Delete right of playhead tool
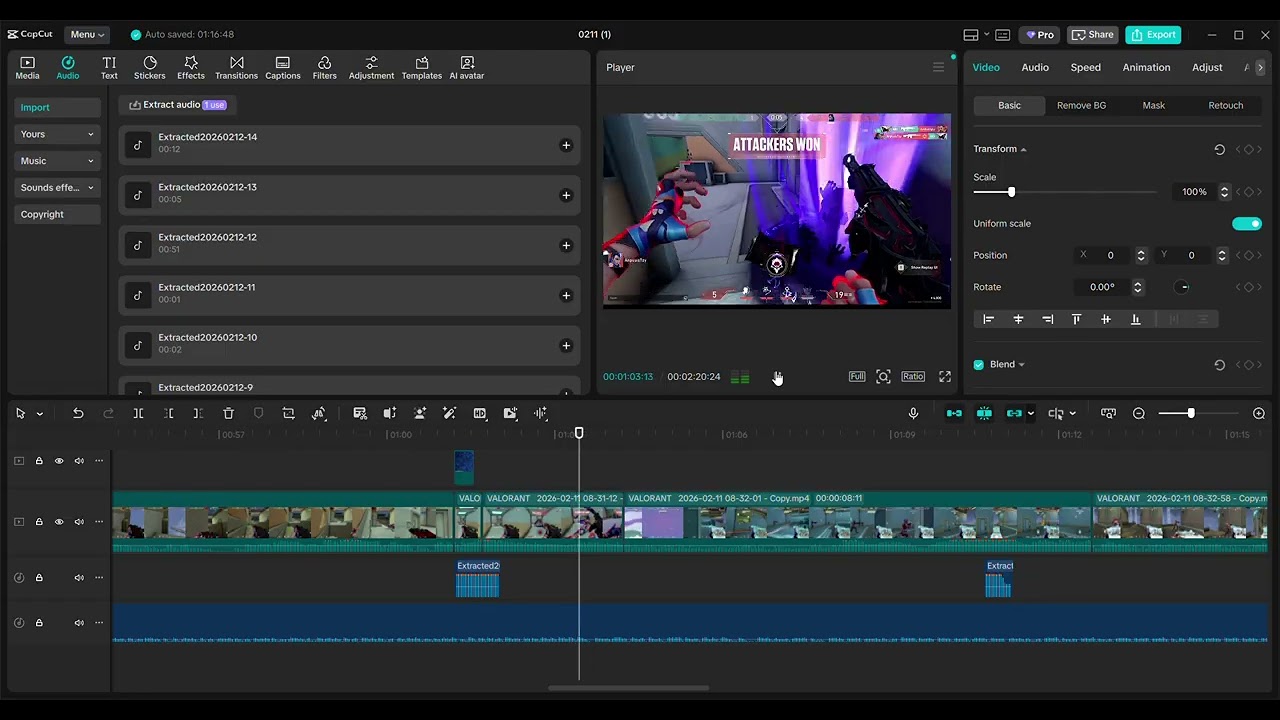Screen dimensions: 1280x720 198,413
